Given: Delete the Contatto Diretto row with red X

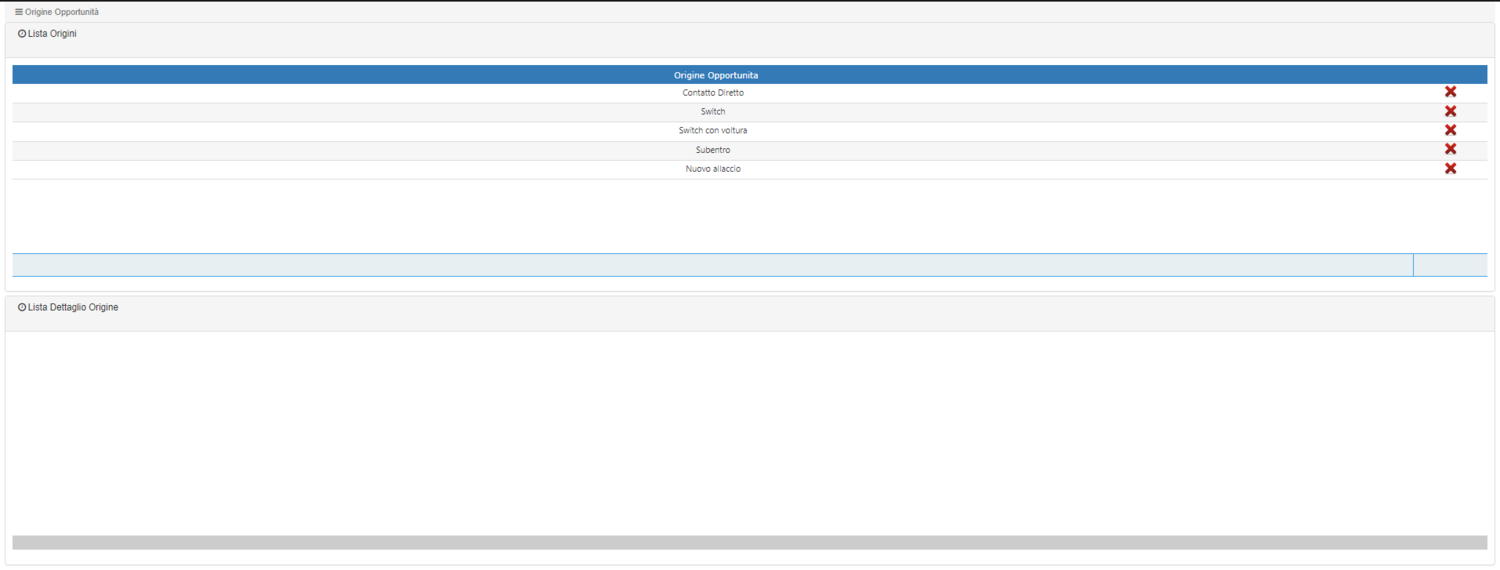Looking at the screenshot, I should pyautogui.click(x=1450, y=92).
